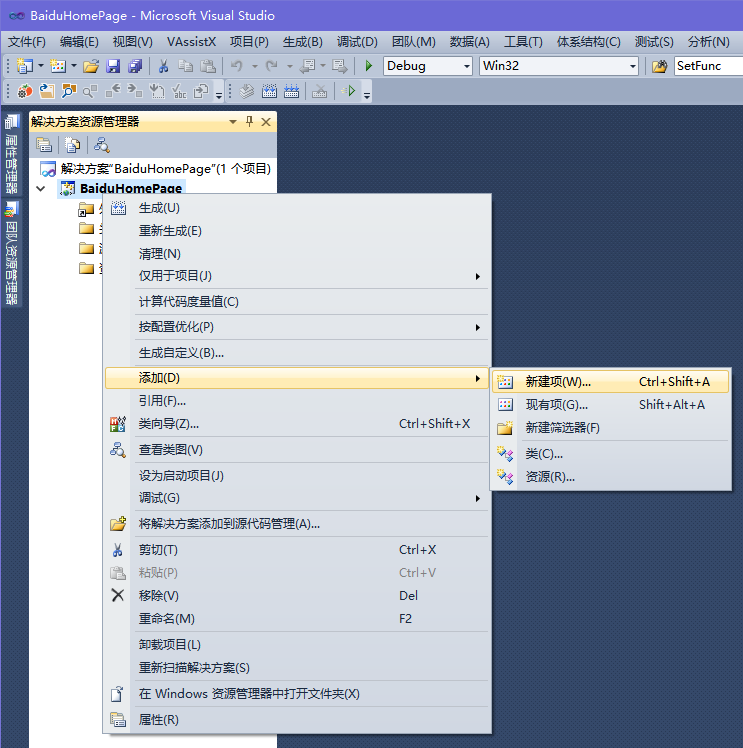
Task: Open the Solution Explorer window position dropdown
Action: [233, 122]
